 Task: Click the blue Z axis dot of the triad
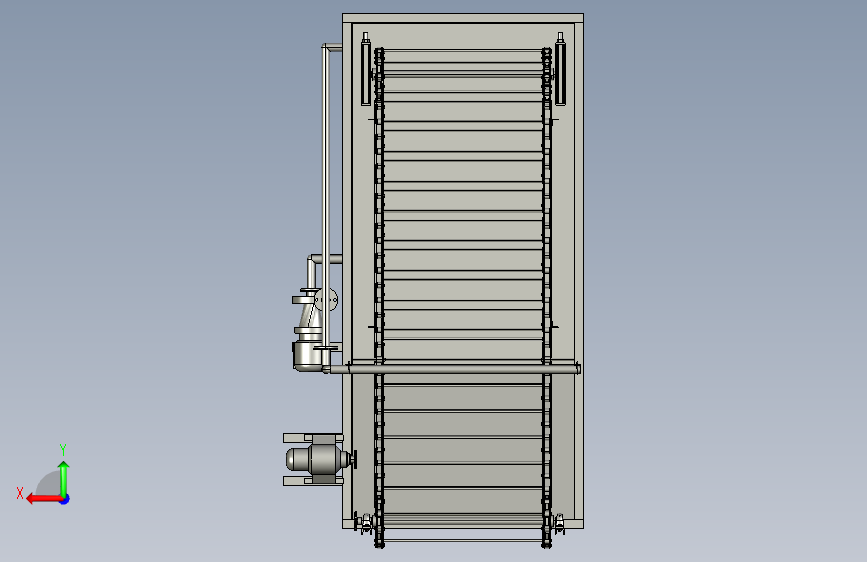click(65, 499)
